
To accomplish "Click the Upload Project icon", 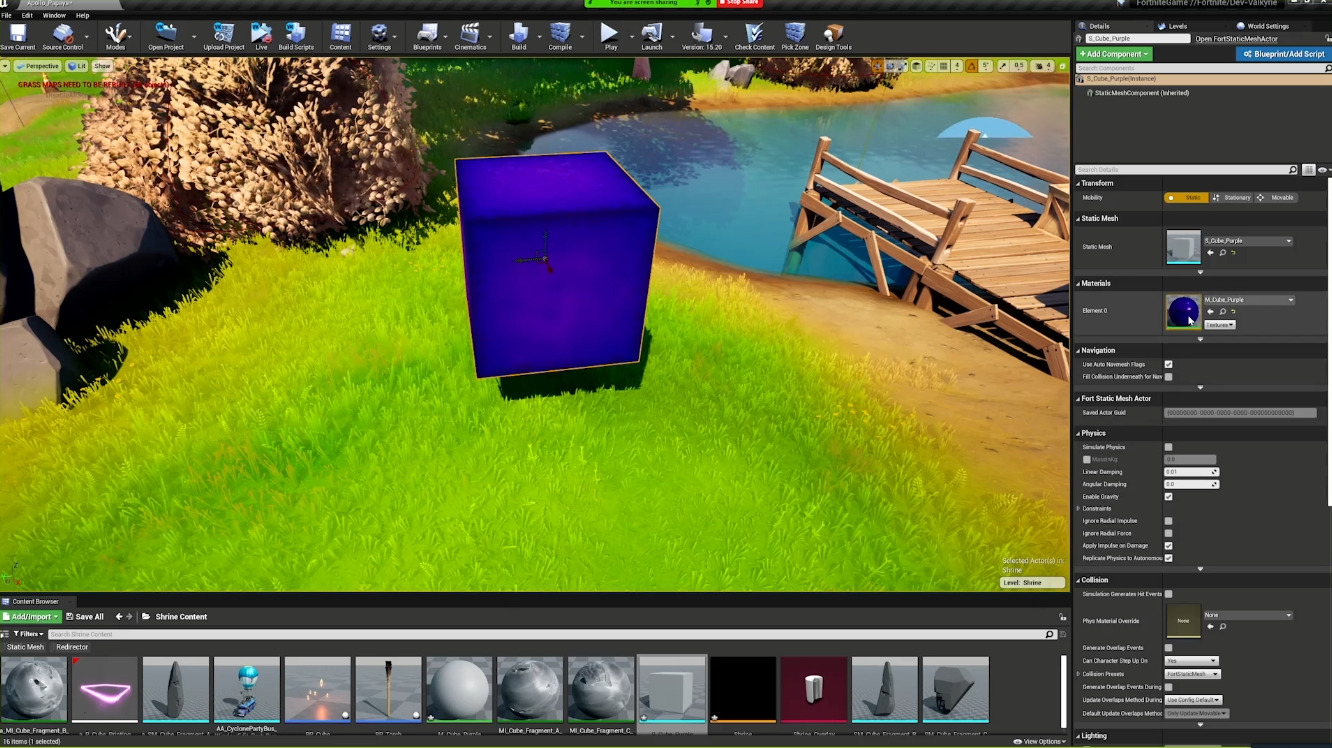I will (224, 37).
